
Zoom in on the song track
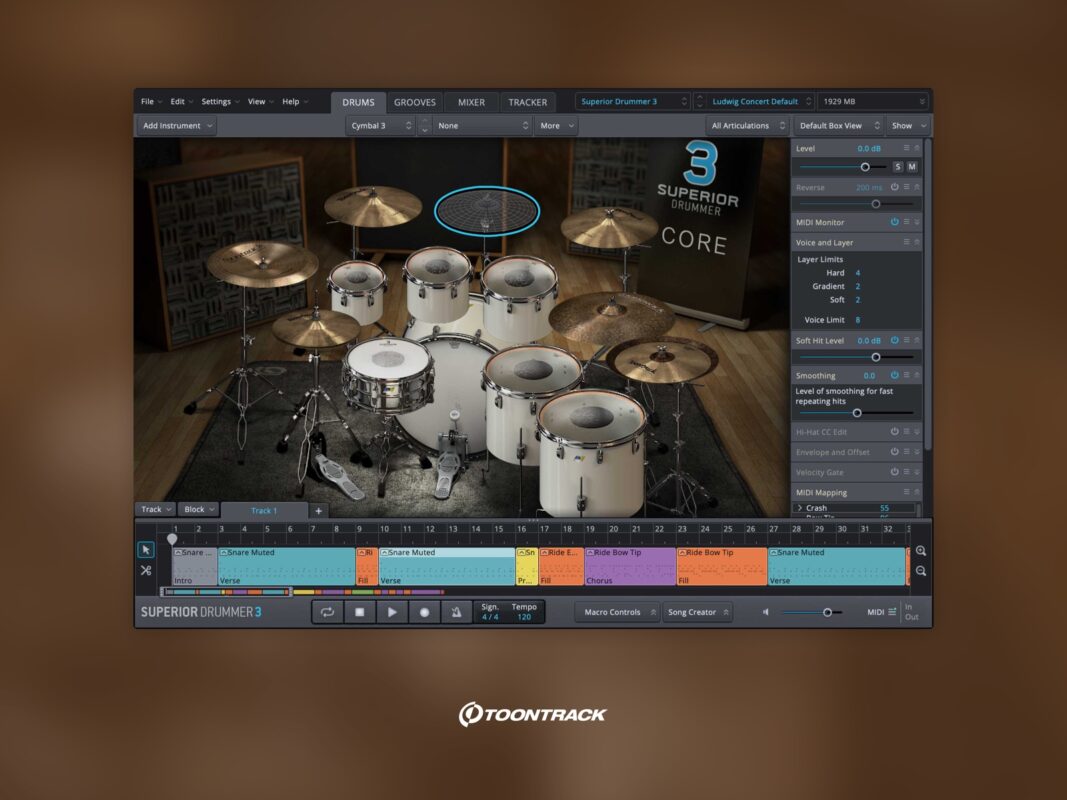[x=921, y=551]
